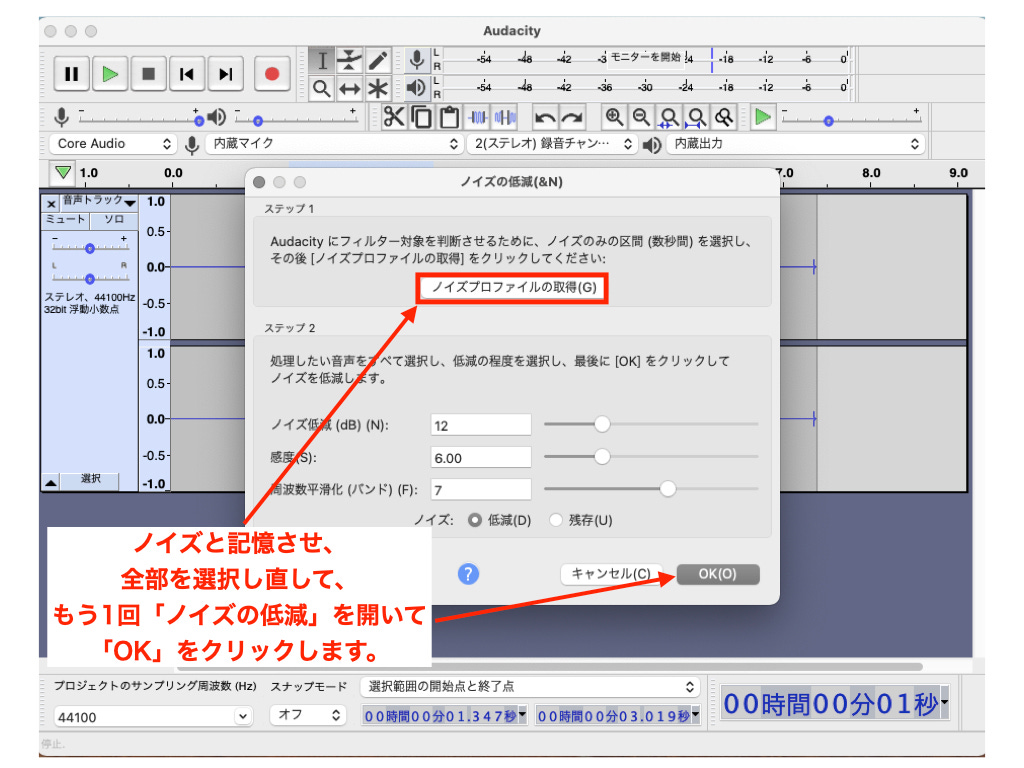Select the Envelope tool
1024x768 pixels.
[350, 60]
